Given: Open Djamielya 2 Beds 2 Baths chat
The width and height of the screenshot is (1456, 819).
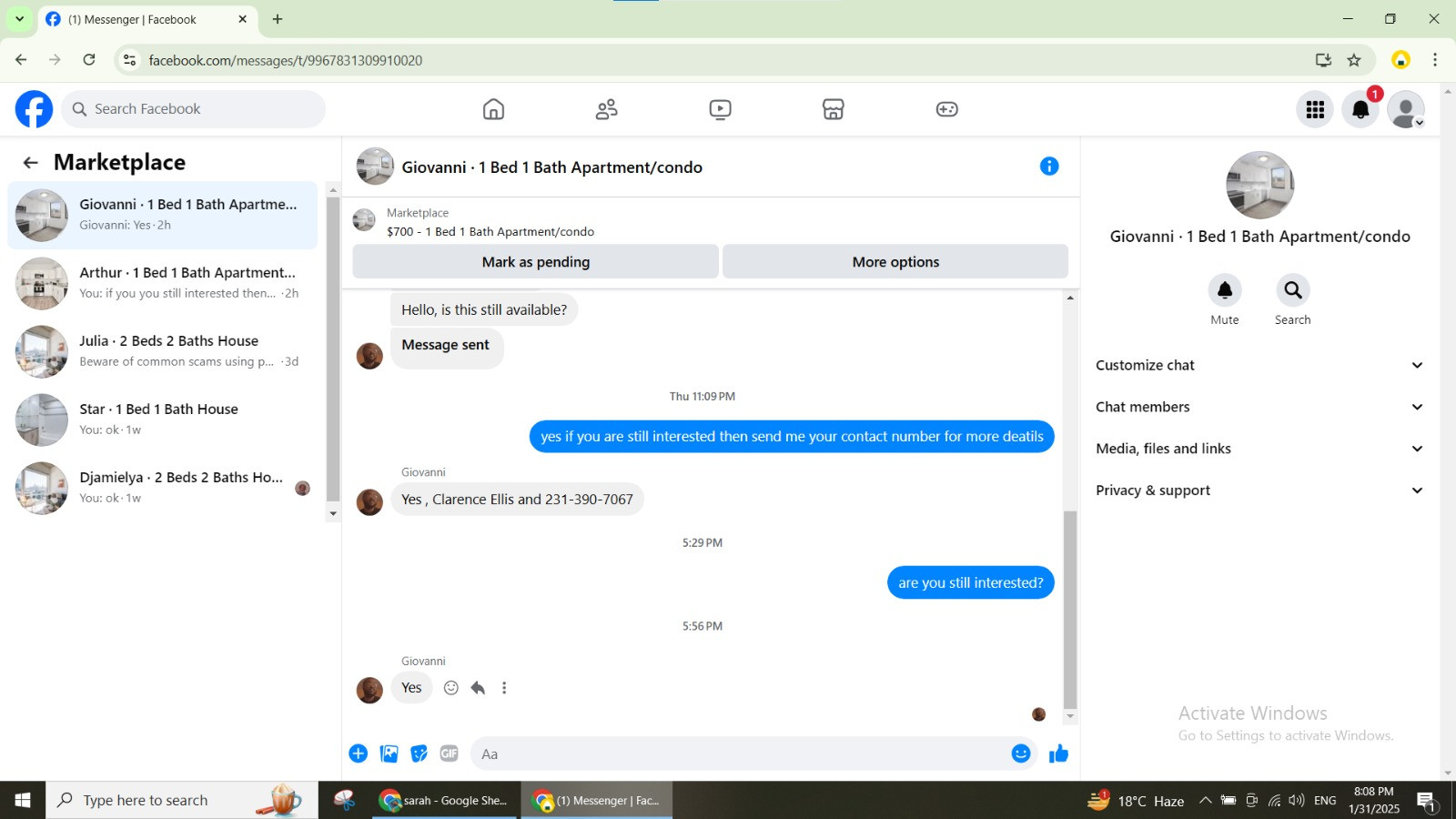Looking at the screenshot, I should pyautogui.click(x=163, y=489).
